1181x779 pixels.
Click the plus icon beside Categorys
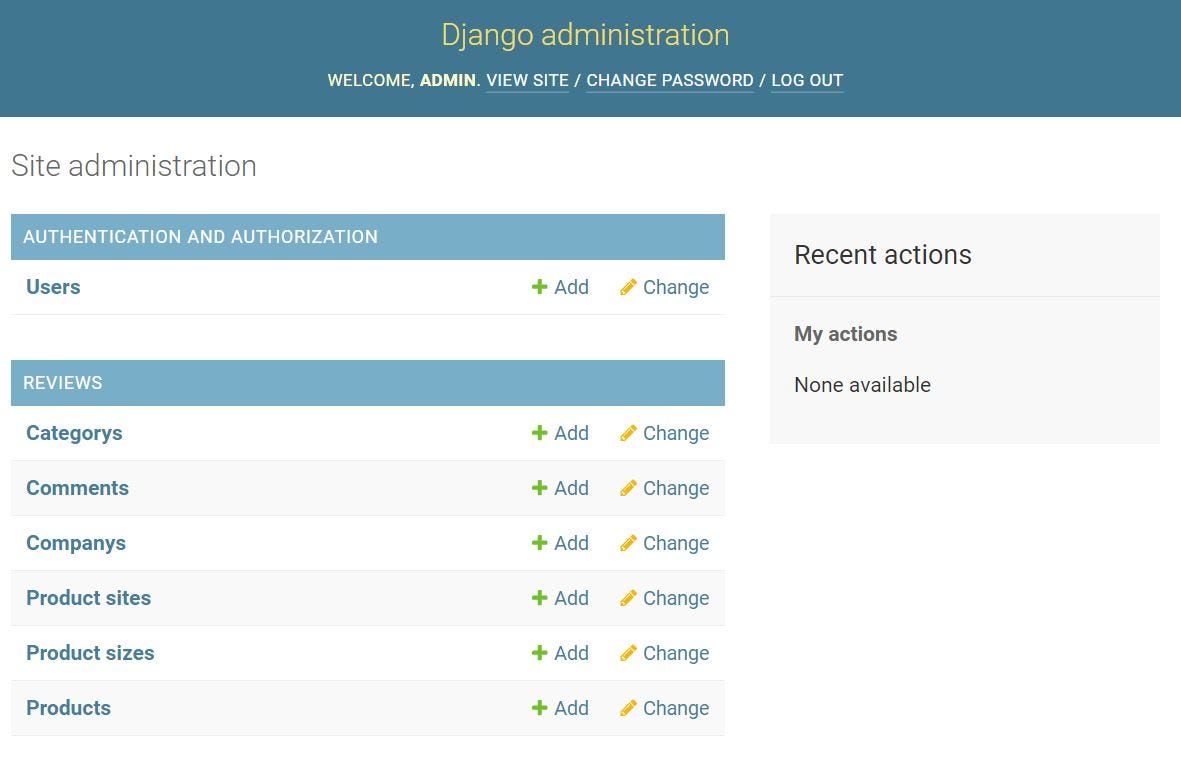coord(538,433)
